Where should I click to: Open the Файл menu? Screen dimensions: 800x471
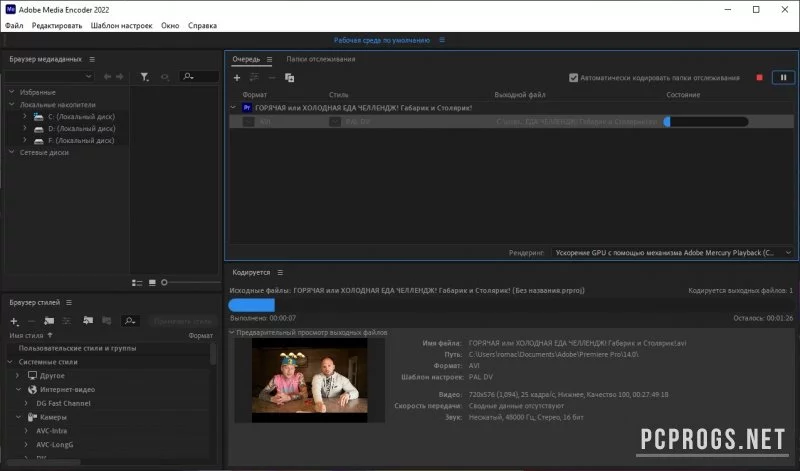pyautogui.click(x=14, y=26)
